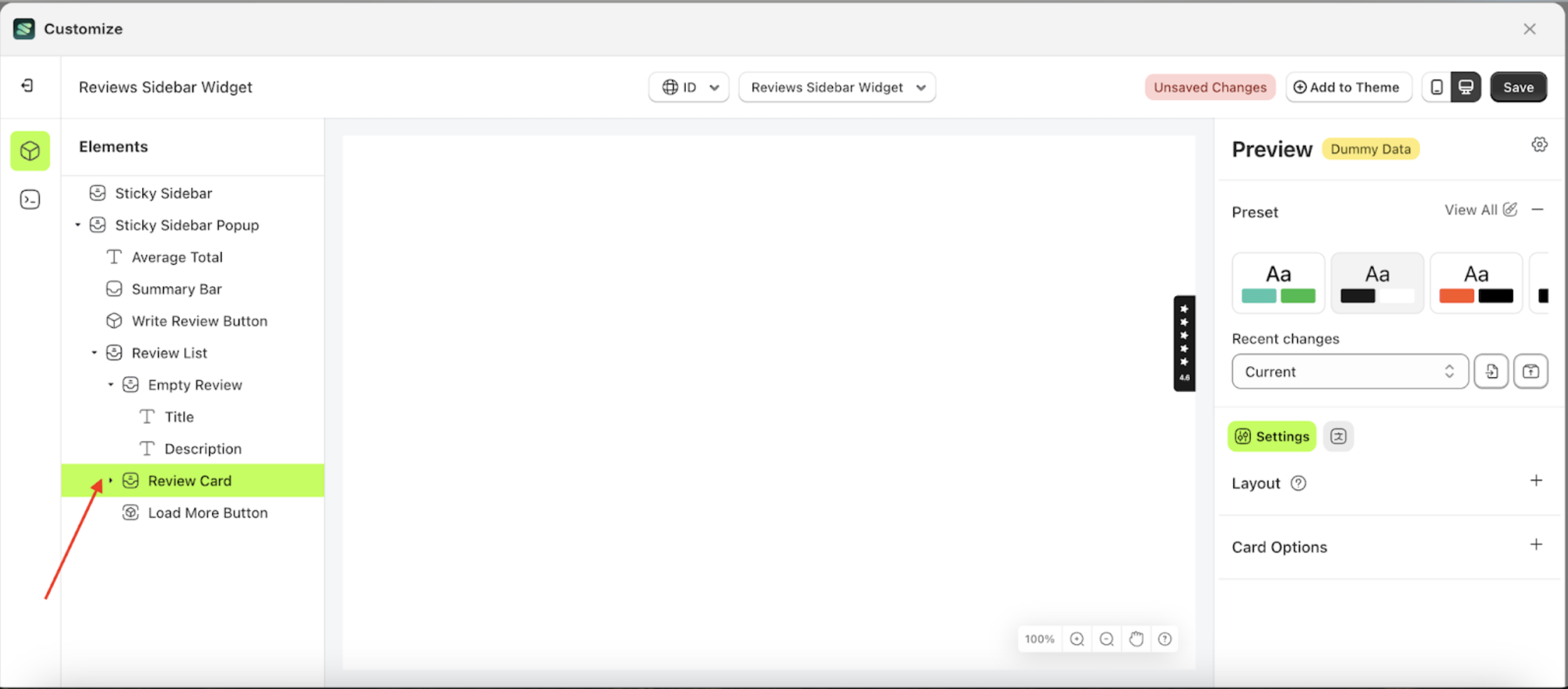This screenshot has height=689, width=1568.
Task: Select the hand pan tool icon
Action: [x=1135, y=639]
